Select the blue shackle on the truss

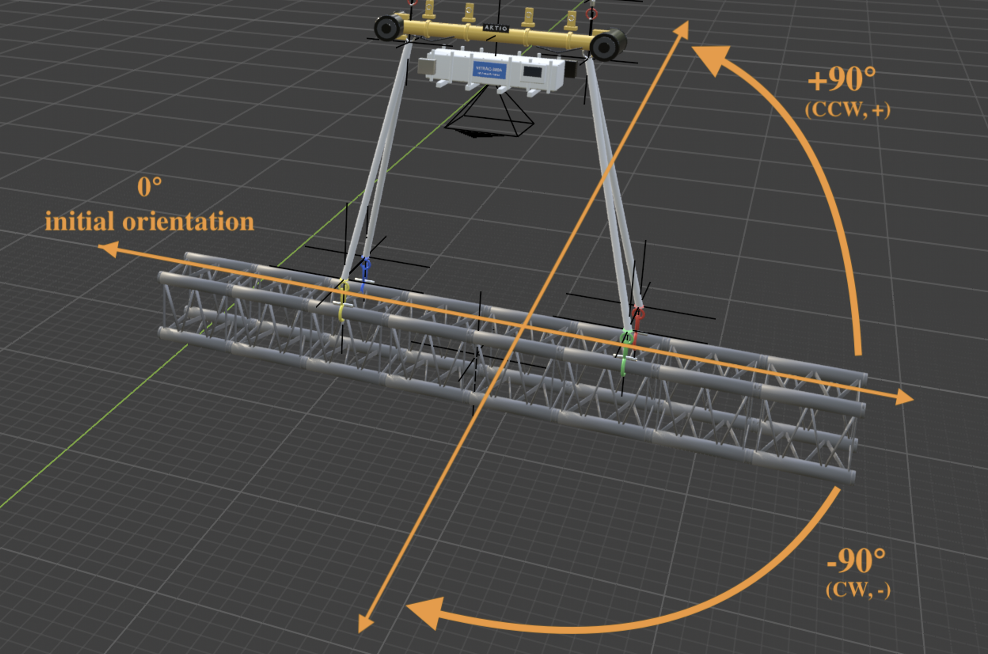[x=364, y=273]
